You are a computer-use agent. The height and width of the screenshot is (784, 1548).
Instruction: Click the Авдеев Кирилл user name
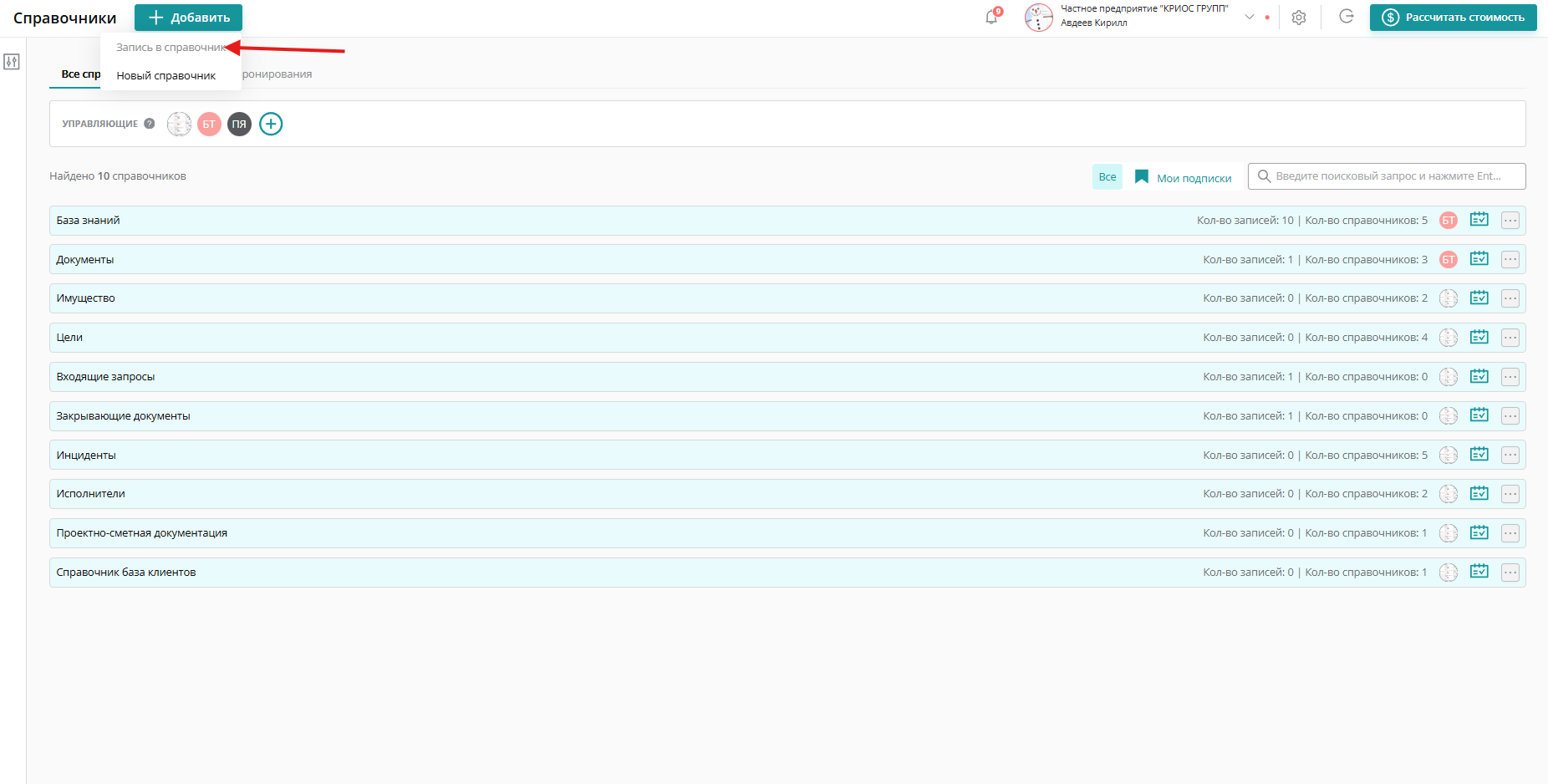[x=1093, y=23]
